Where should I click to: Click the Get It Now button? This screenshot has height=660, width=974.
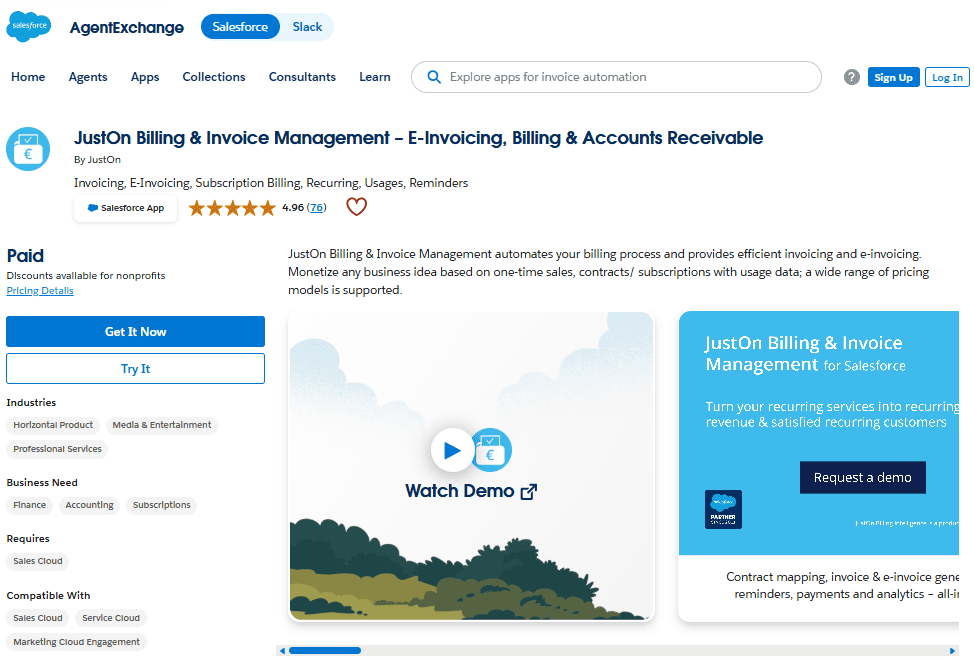tap(135, 332)
